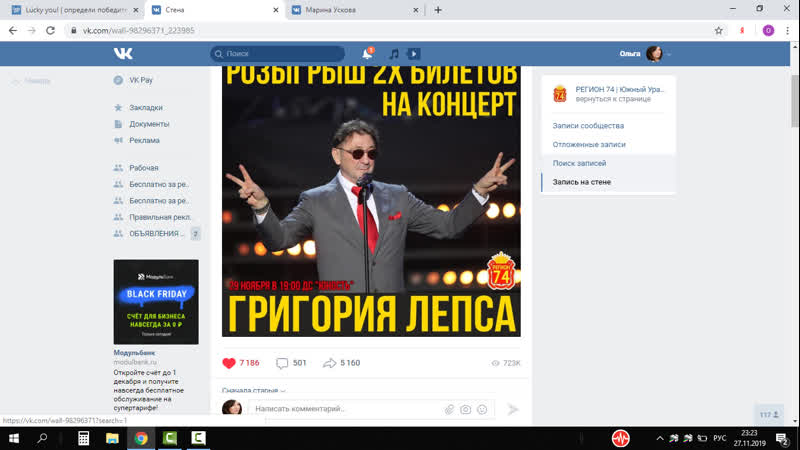Click the РЕГИОН 74 community logo
The image size is (800, 450).
point(560,94)
